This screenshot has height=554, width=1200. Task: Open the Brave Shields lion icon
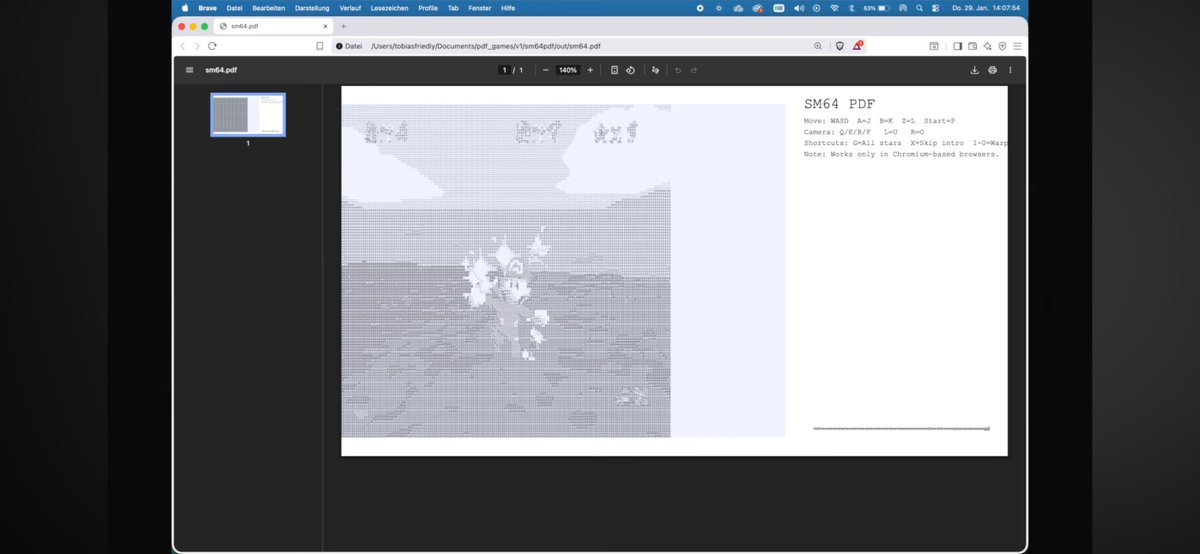tap(840, 46)
